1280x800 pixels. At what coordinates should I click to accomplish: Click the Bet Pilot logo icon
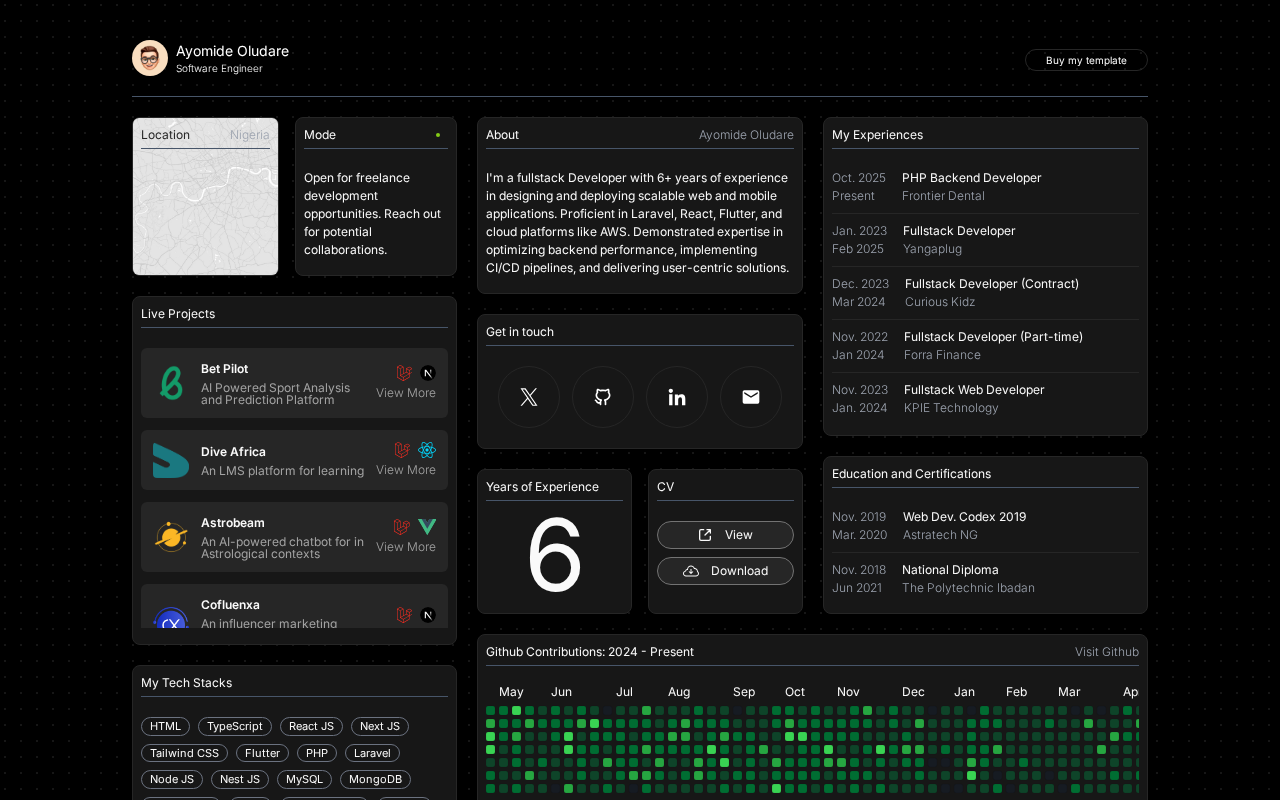[171, 383]
